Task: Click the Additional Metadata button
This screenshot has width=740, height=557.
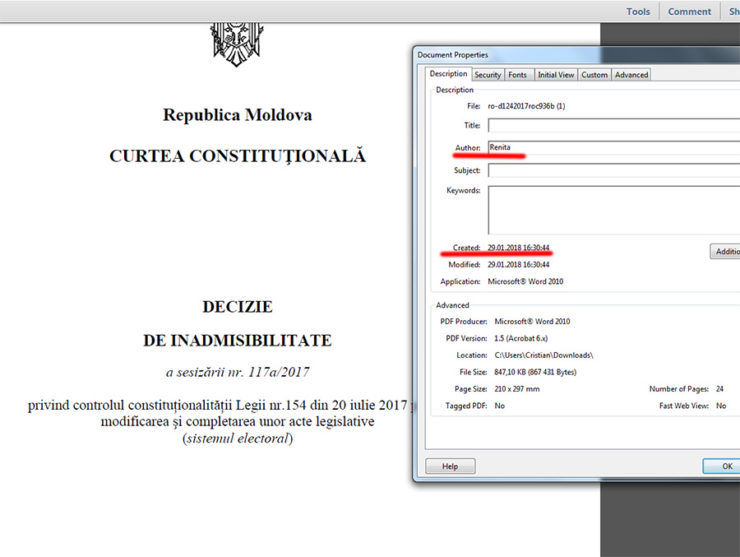Action: pyautogui.click(x=725, y=251)
